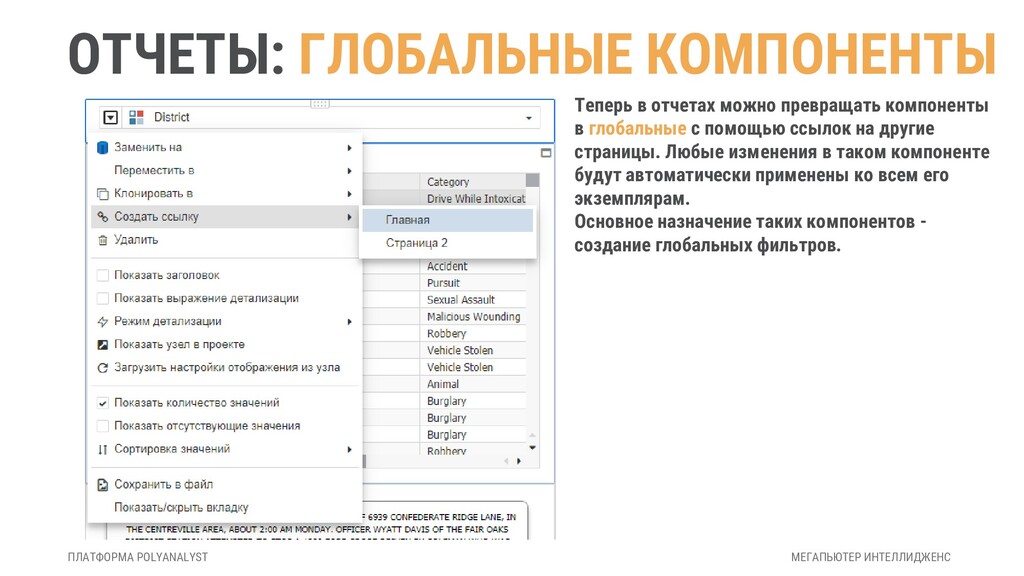Select Режим детализации menu entry
Viewport: 1024px width, 576px height.
[225, 321]
